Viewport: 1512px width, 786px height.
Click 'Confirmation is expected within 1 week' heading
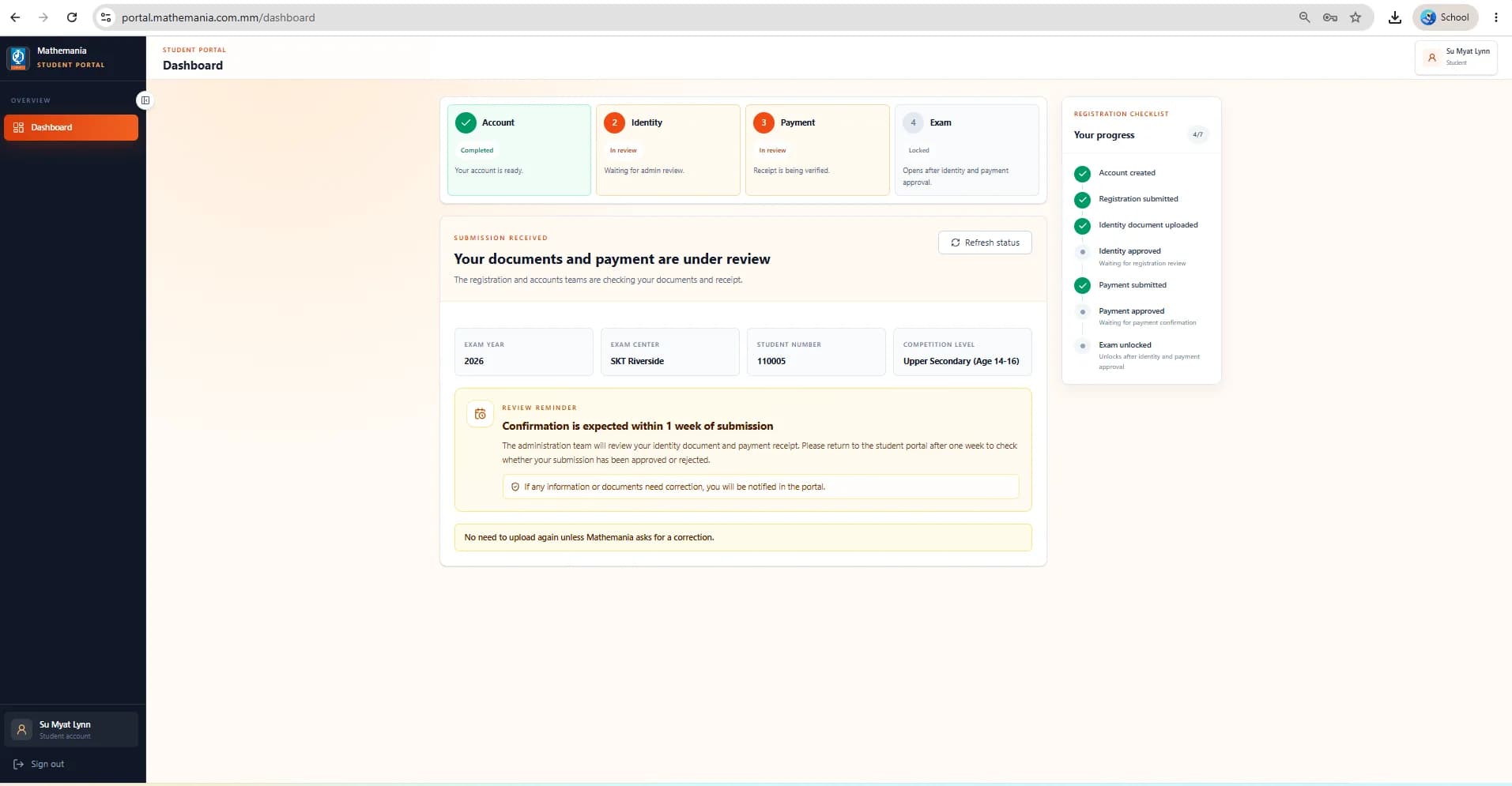click(x=637, y=426)
